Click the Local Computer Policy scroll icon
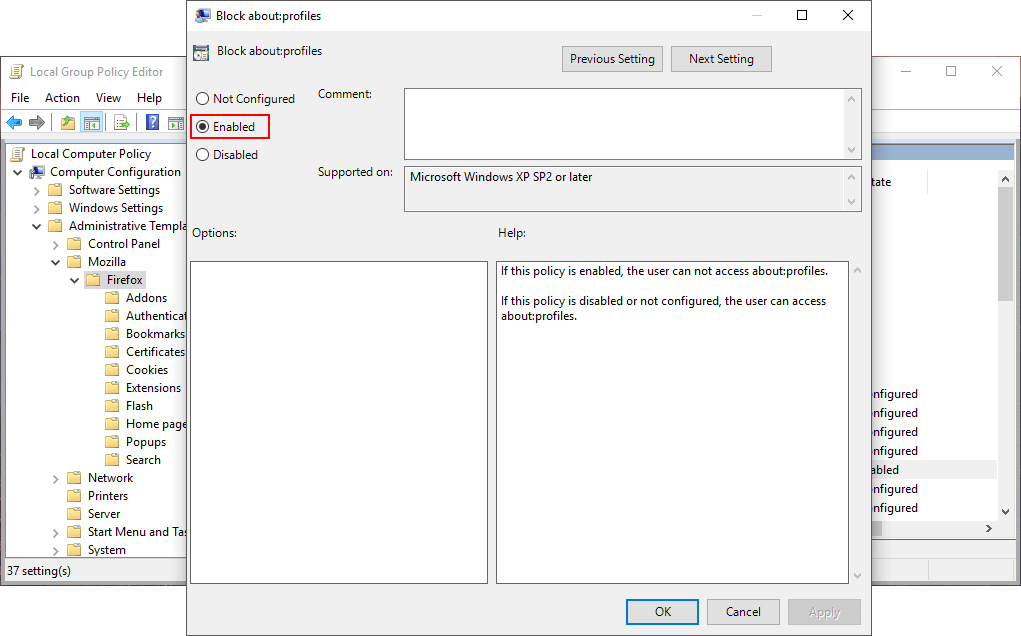This screenshot has height=636, width=1021. pyautogui.click(x=18, y=154)
